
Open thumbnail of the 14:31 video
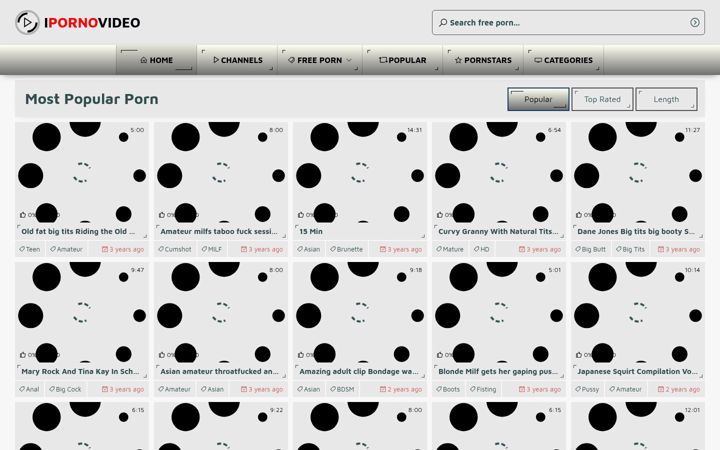360,172
